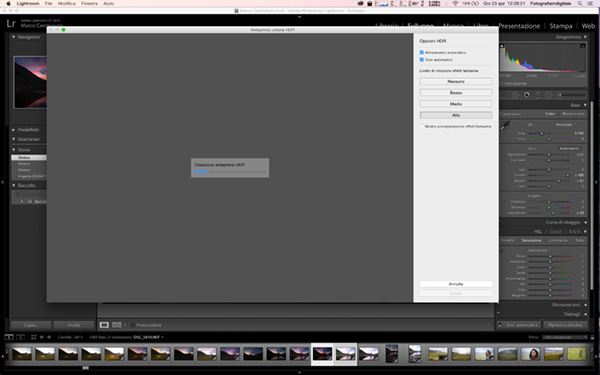Go forward with right arrow icon
Viewport: 600px width, 375px height.
49,337
